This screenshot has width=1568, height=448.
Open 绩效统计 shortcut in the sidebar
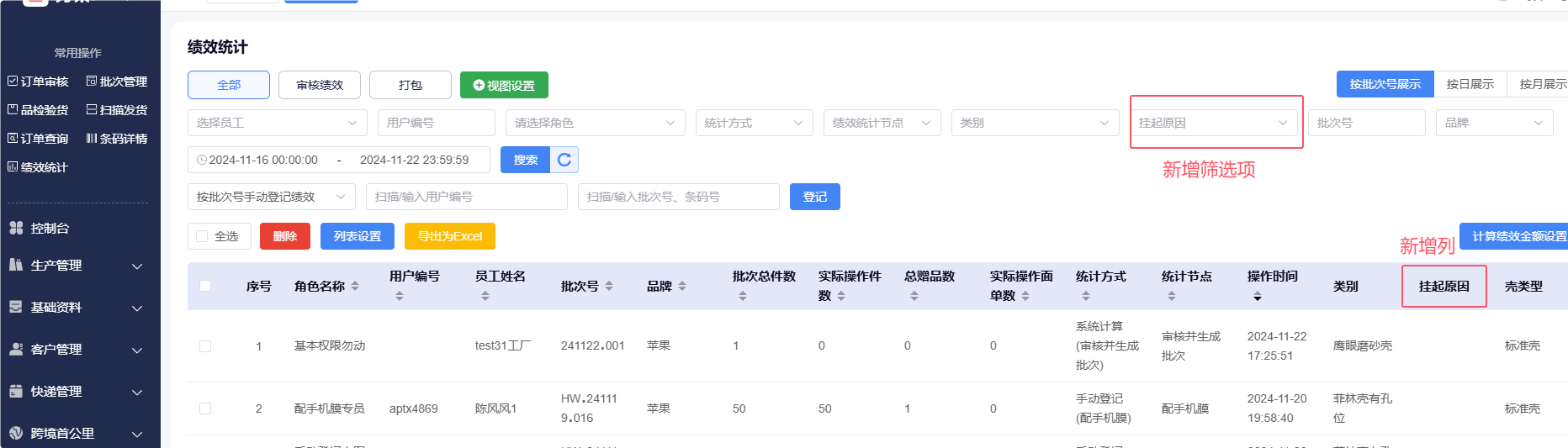pos(38,167)
